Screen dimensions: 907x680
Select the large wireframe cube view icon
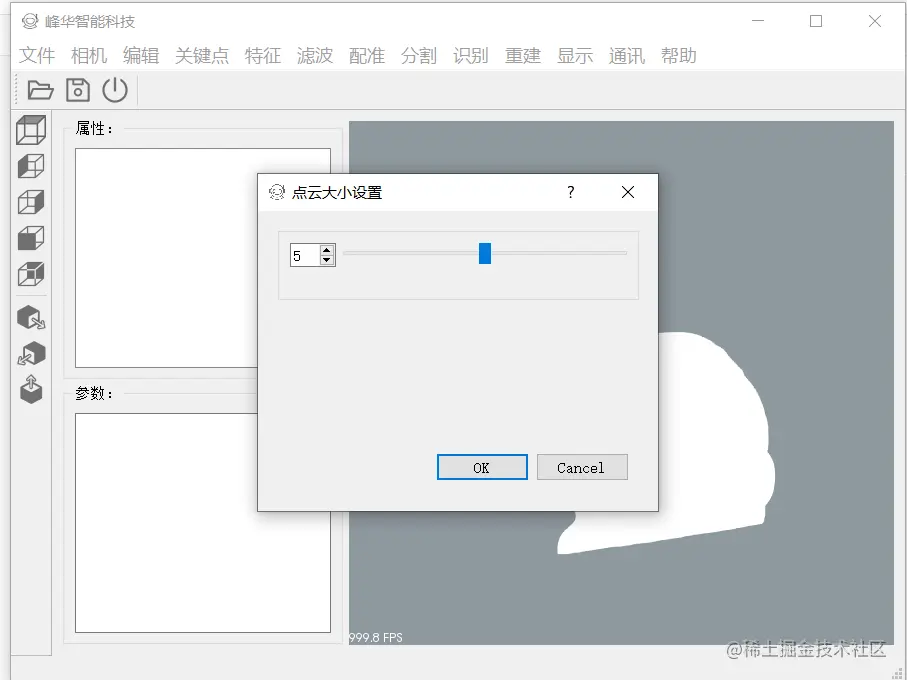31,130
